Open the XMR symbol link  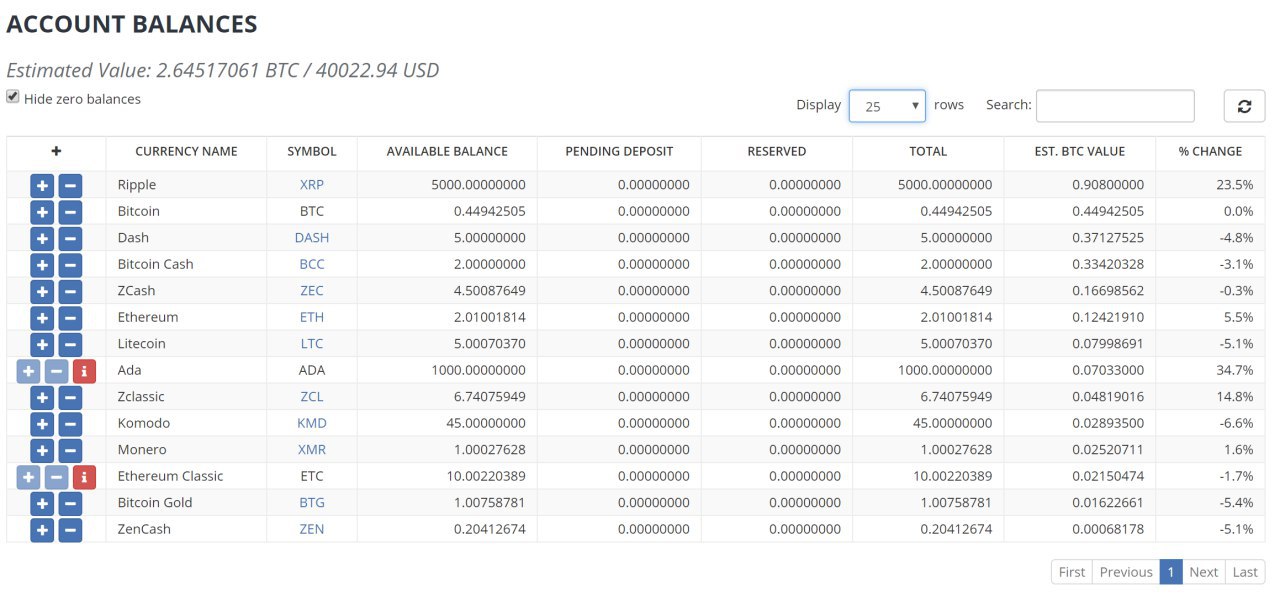pyautogui.click(x=312, y=450)
